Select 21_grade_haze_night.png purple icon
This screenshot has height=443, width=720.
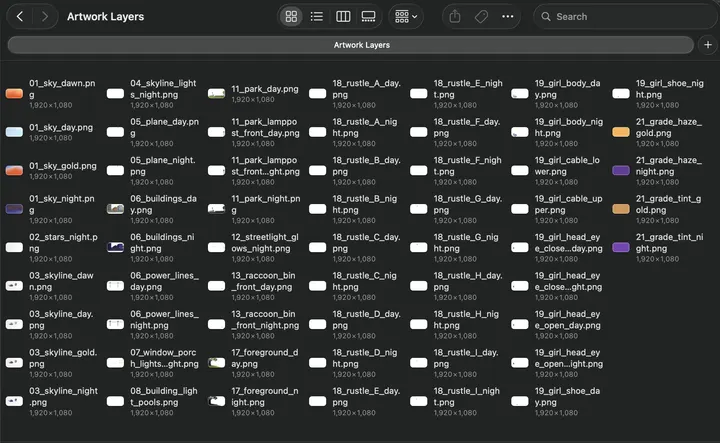621,170
